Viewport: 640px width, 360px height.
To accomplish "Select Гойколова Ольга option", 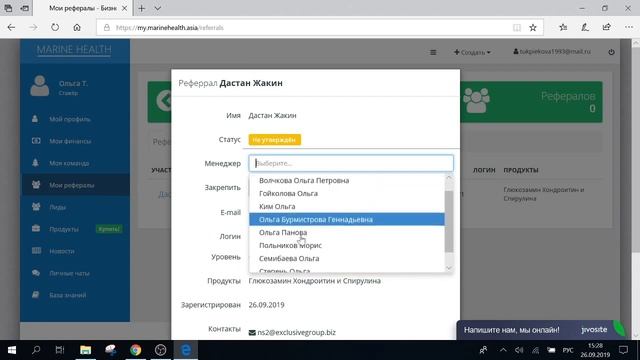I will (347, 193).
